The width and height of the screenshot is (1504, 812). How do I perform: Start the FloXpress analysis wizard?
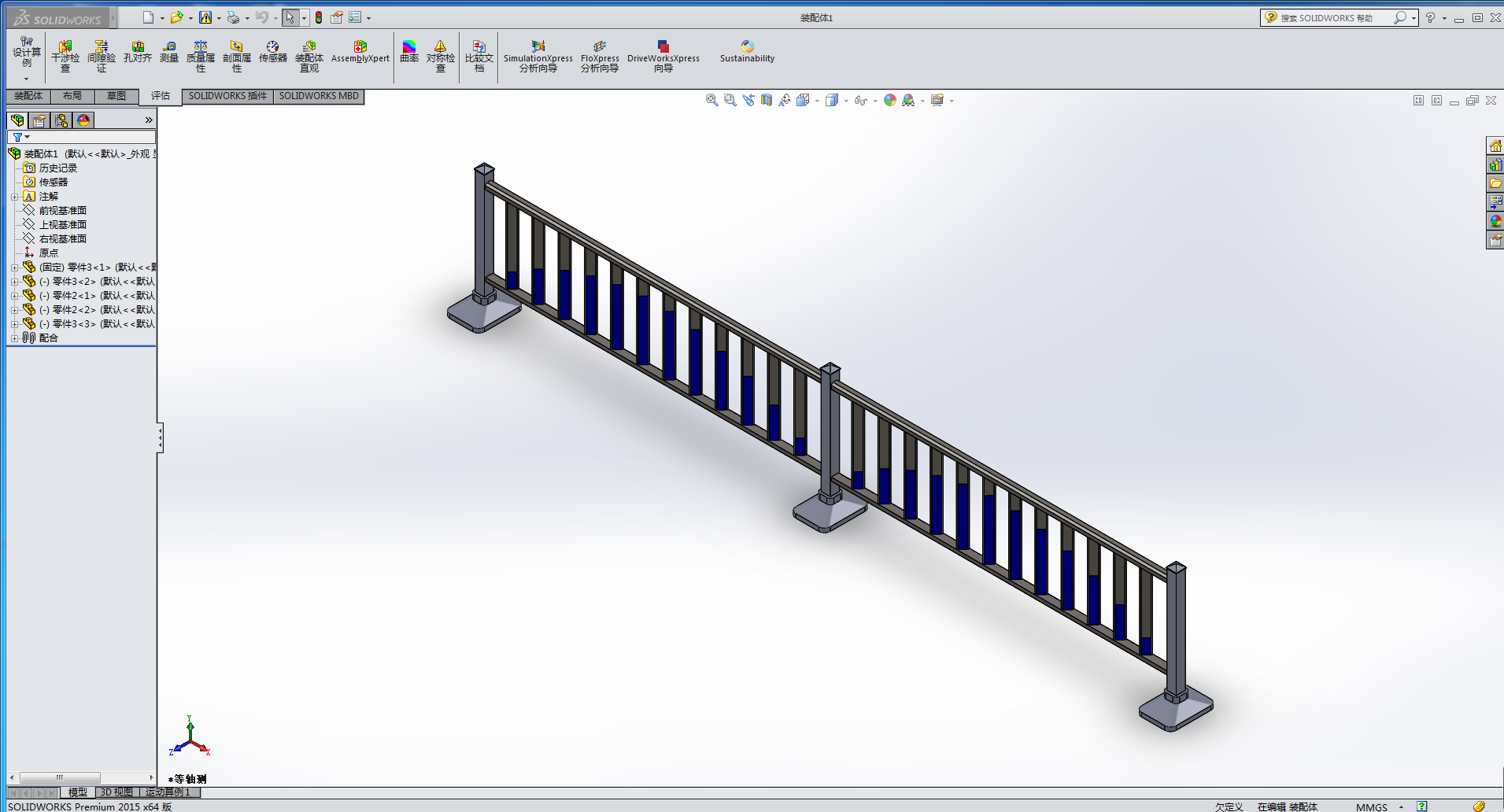click(600, 56)
